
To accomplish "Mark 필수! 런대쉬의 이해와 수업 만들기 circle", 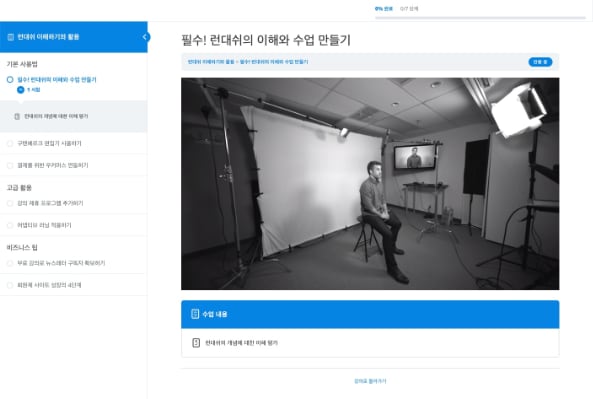I will [x=10, y=79].
